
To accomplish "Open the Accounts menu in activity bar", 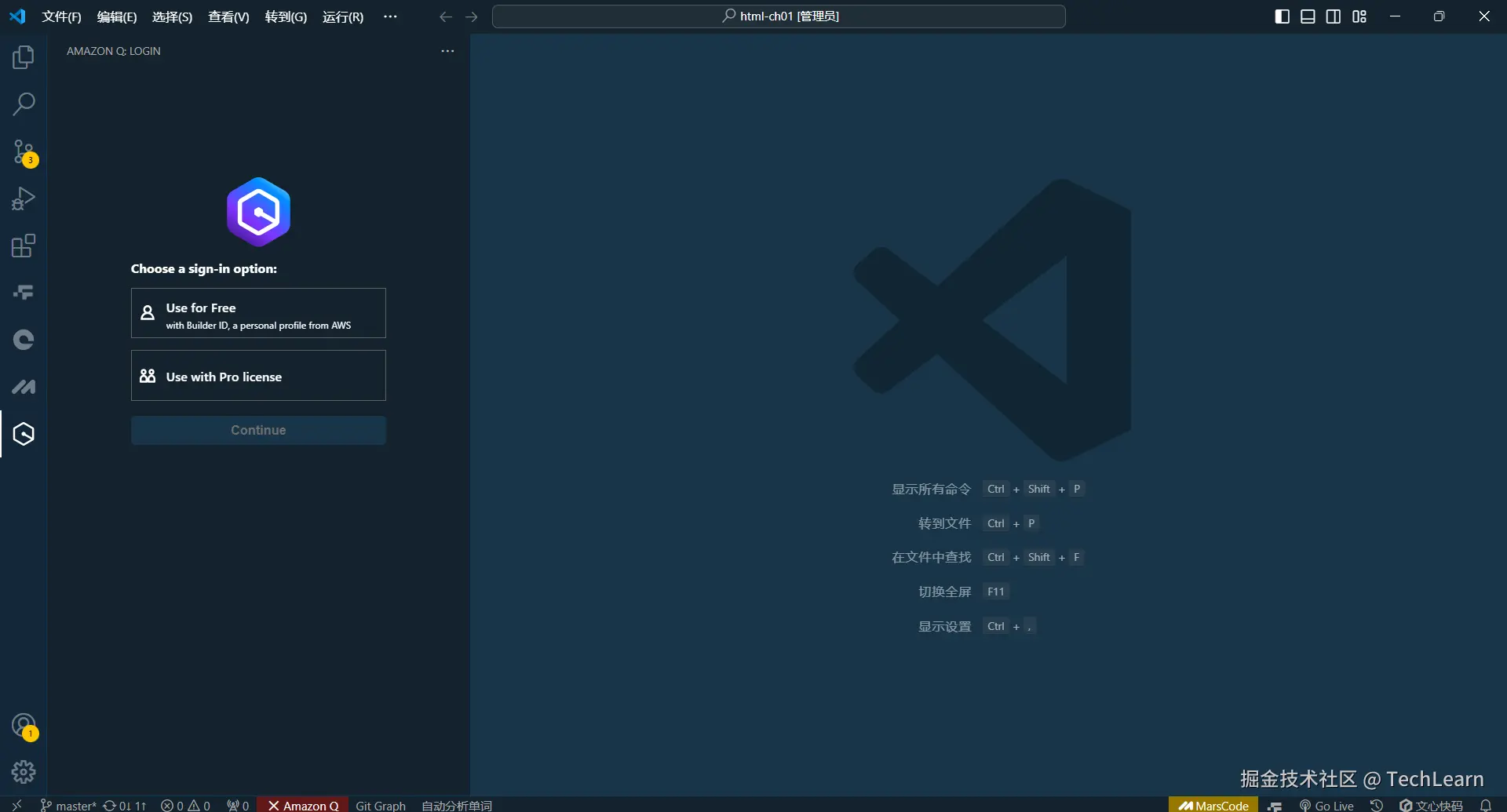I will click(24, 726).
